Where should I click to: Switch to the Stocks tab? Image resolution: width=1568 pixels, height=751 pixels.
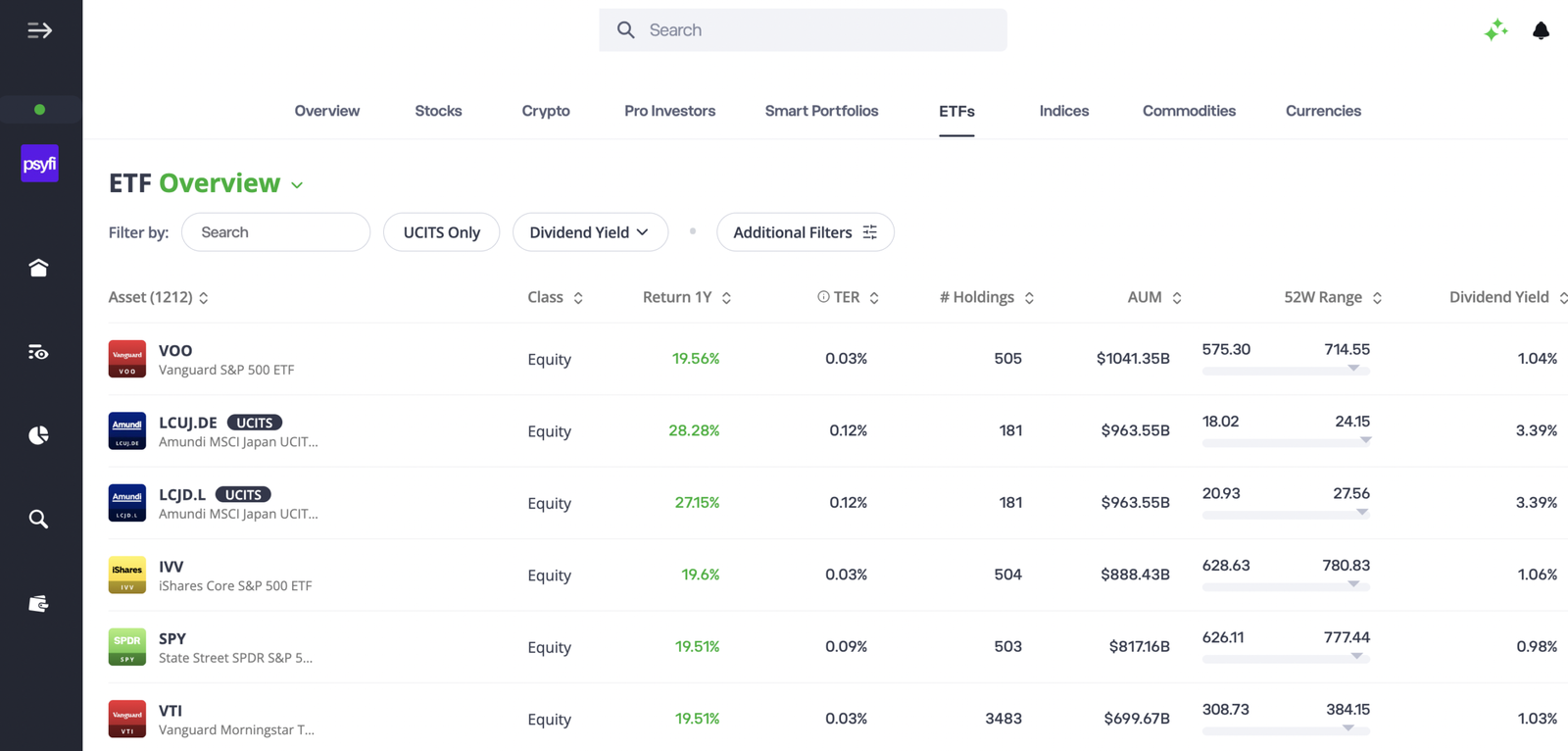[438, 111]
